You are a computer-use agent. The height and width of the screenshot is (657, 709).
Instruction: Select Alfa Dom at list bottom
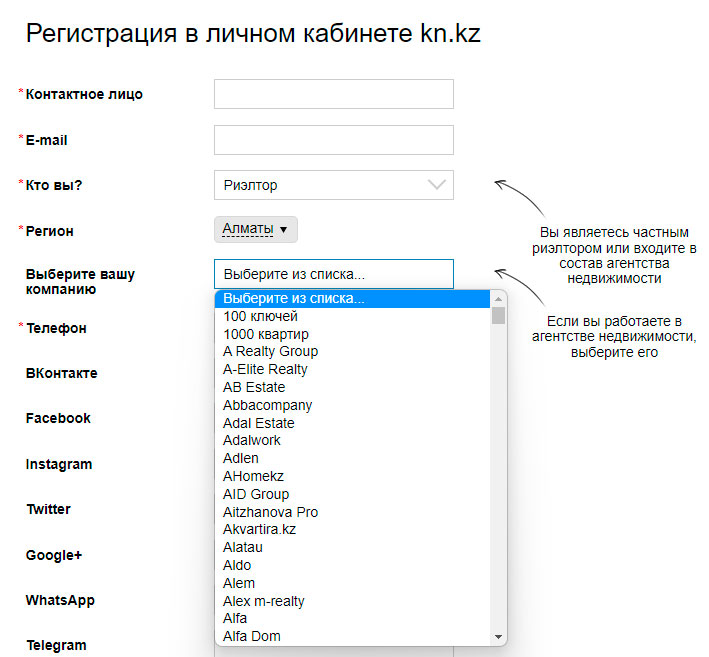pos(251,636)
